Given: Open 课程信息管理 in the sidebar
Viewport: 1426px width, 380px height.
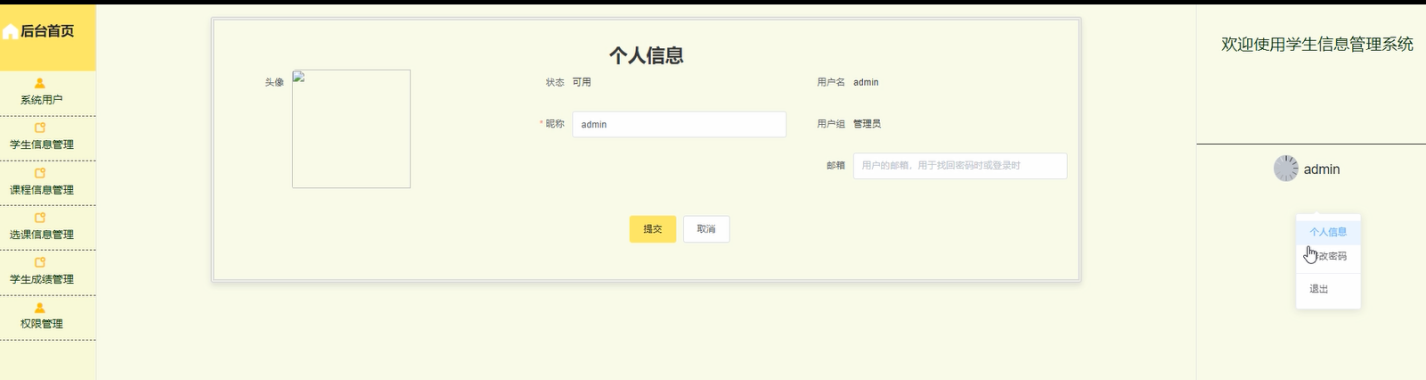Looking at the screenshot, I should tap(42, 190).
